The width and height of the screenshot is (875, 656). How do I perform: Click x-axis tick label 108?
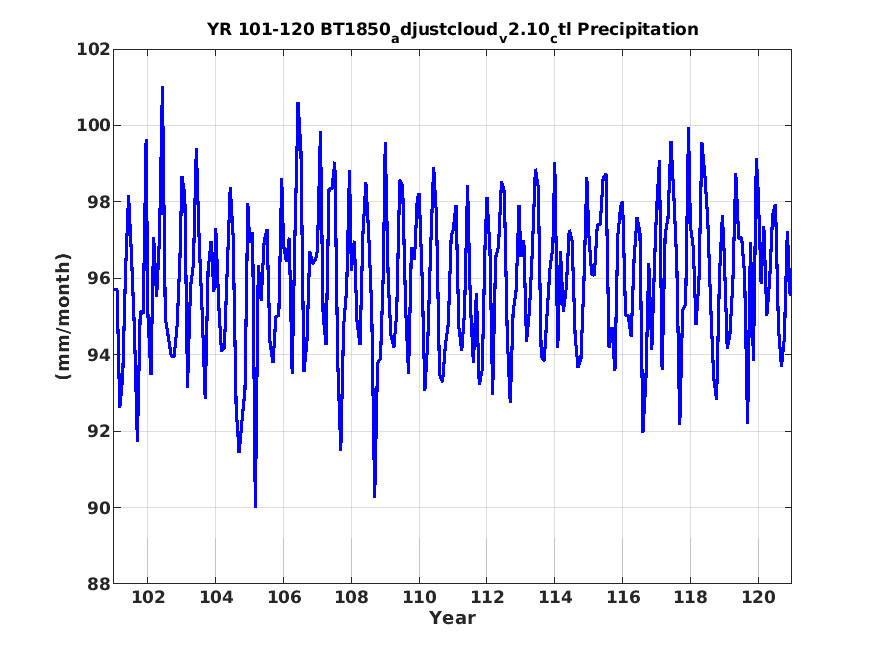[351, 597]
